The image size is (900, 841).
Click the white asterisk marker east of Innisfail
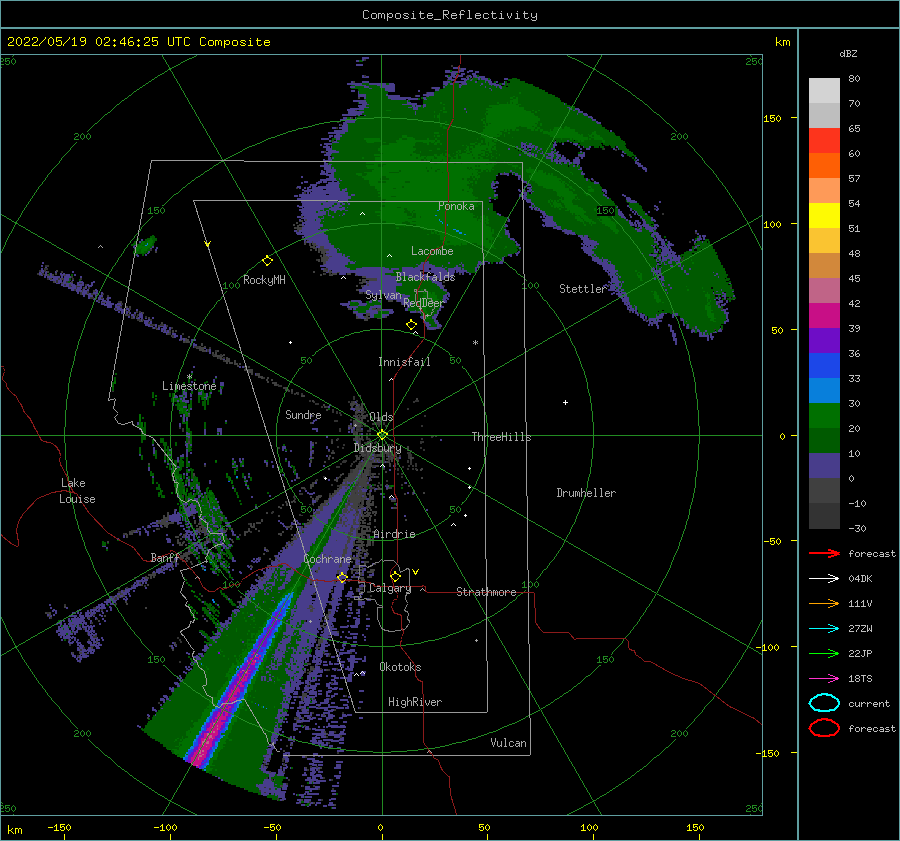[475, 343]
